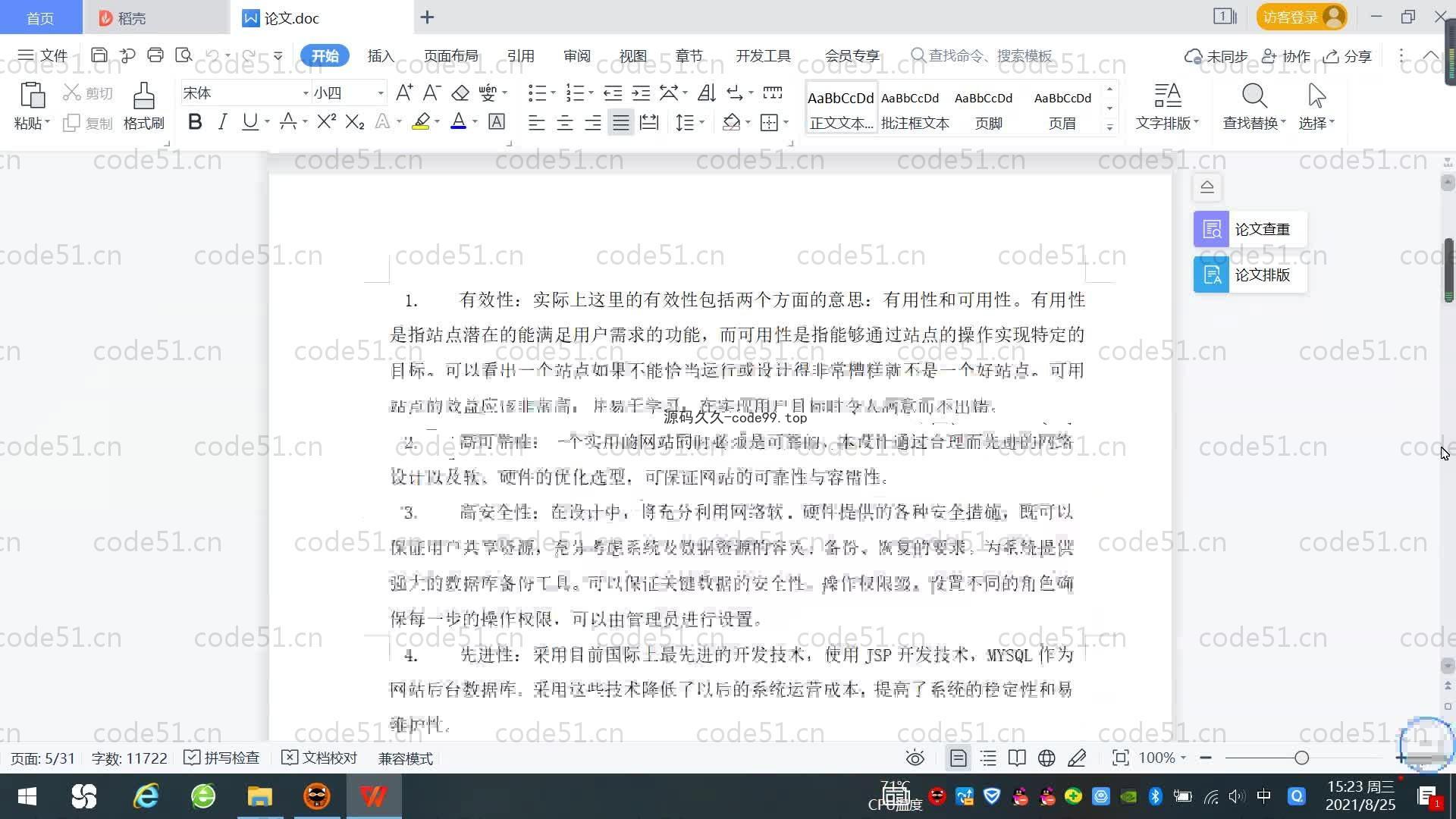The width and height of the screenshot is (1456, 819).
Task: Open the File (文件) menu
Action: 43,55
